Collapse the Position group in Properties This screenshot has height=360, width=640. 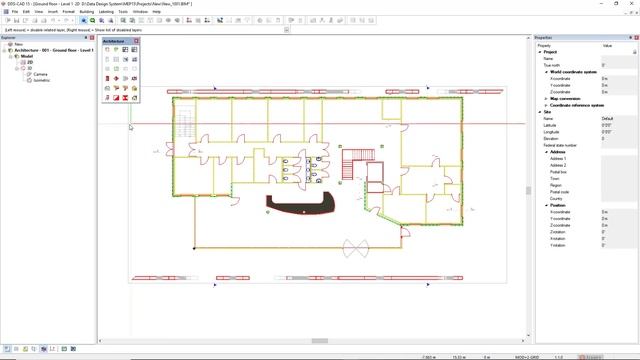point(546,205)
